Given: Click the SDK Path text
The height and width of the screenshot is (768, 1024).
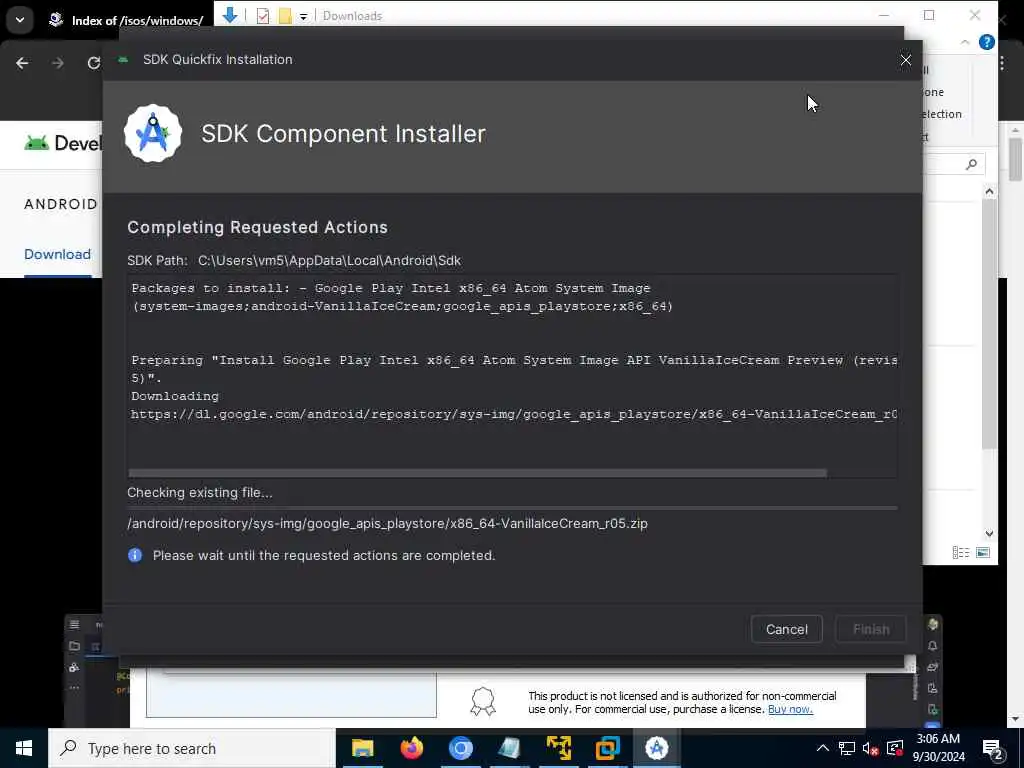Looking at the screenshot, I should (x=294, y=261).
